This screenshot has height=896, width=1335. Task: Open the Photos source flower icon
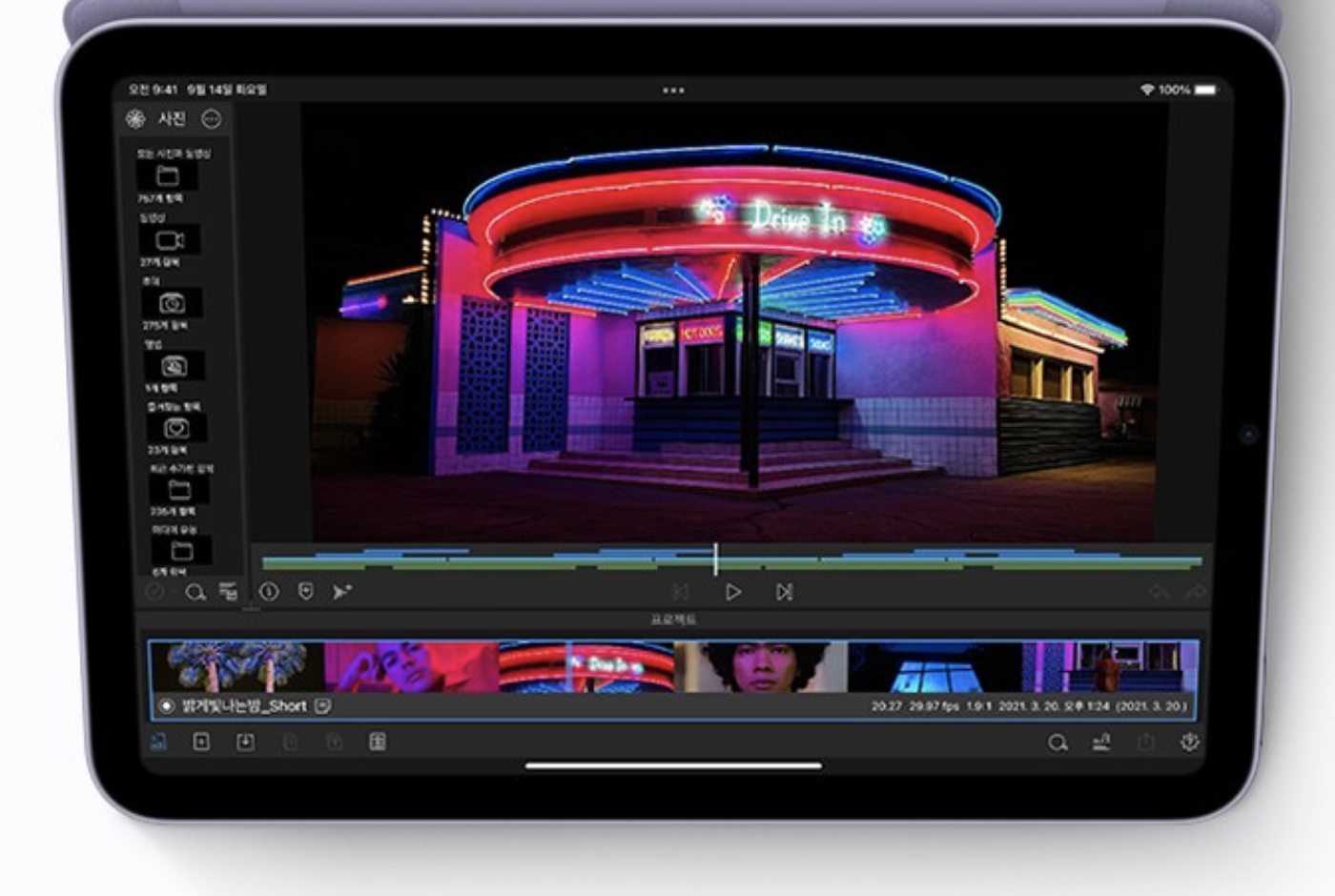point(135,119)
